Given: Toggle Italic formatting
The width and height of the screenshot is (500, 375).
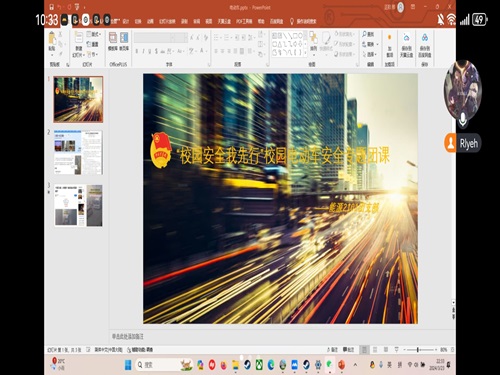Looking at the screenshot, I should pyautogui.click(x=143, y=51).
